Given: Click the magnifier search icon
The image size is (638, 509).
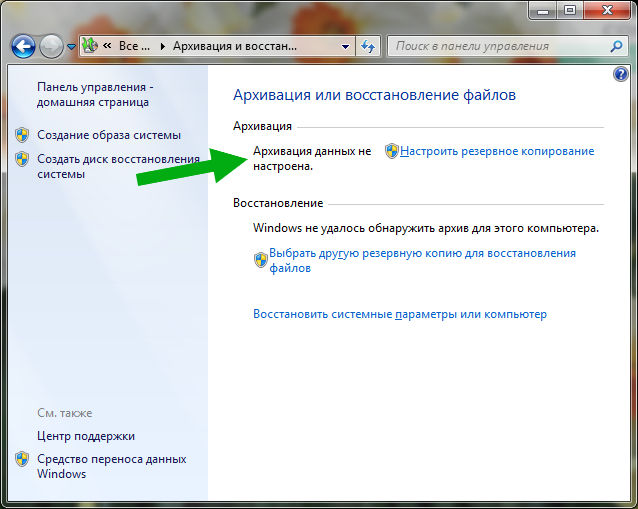Looking at the screenshot, I should pyautogui.click(x=617, y=46).
